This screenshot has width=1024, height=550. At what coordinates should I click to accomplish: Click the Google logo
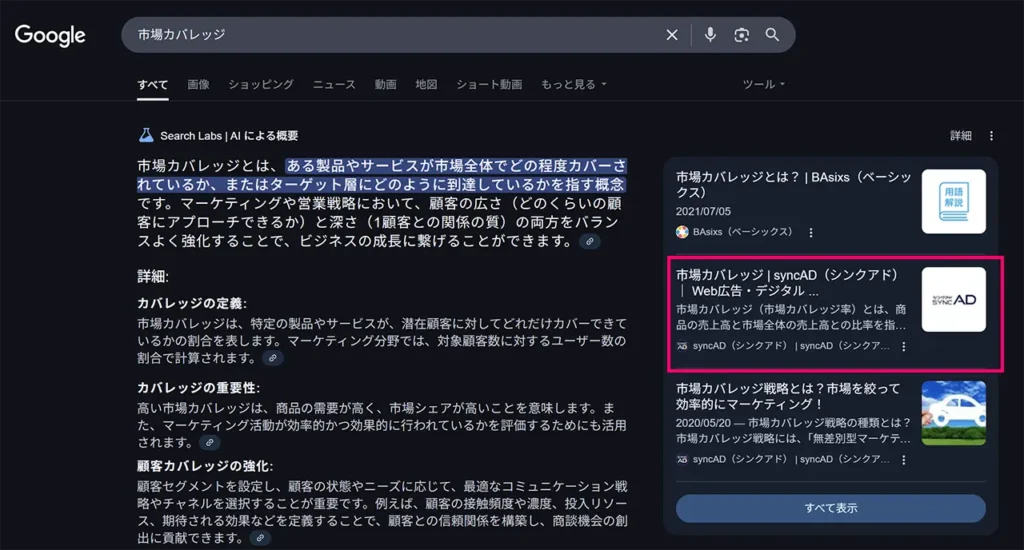[50, 35]
